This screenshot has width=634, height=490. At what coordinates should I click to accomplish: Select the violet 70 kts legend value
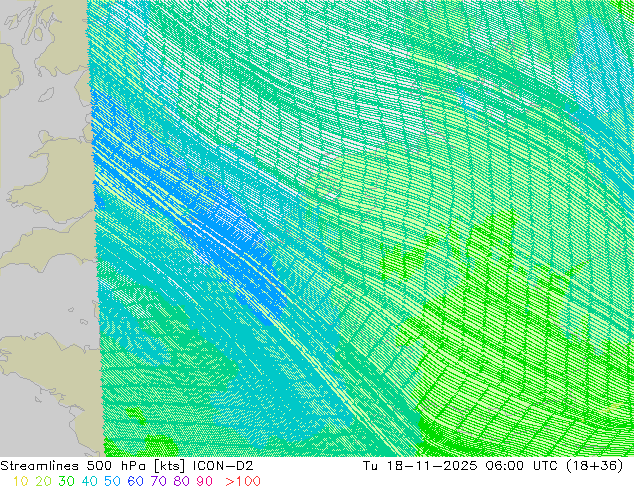pyautogui.click(x=158, y=482)
